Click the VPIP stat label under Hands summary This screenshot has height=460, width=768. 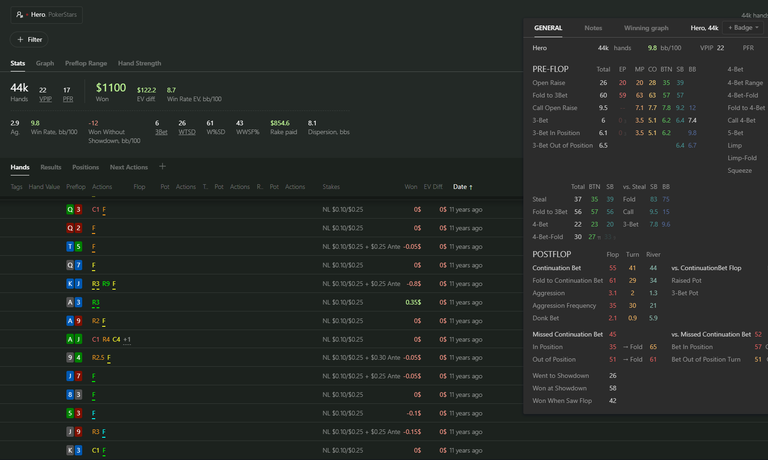point(45,99)
